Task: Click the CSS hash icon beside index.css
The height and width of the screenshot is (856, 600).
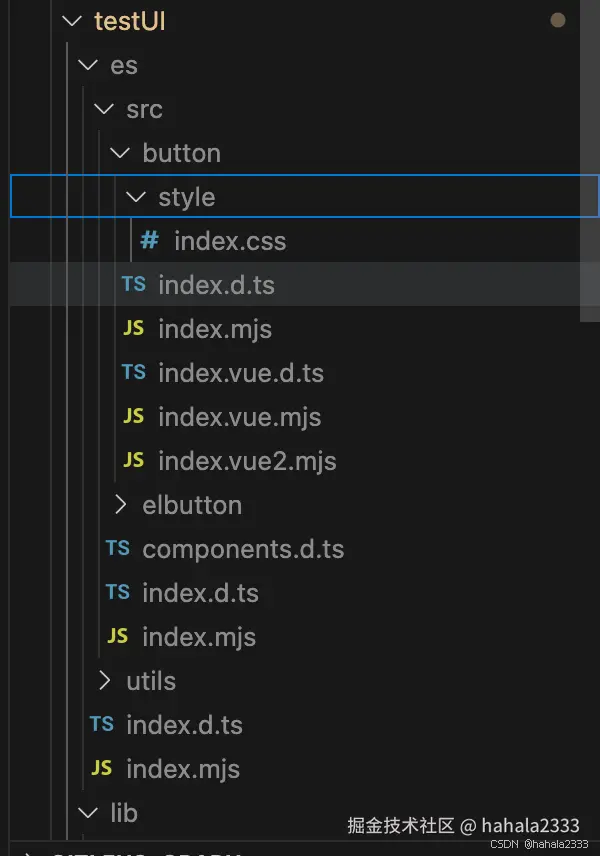Action: point(149,241)
